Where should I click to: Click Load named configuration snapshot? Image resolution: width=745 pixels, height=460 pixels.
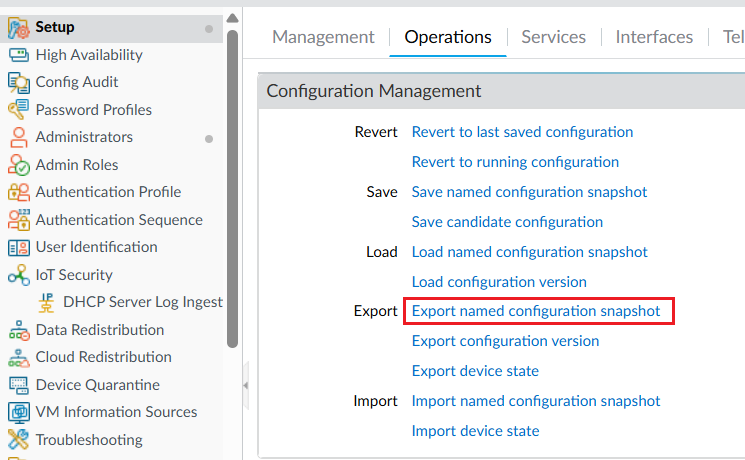point(529,252)
